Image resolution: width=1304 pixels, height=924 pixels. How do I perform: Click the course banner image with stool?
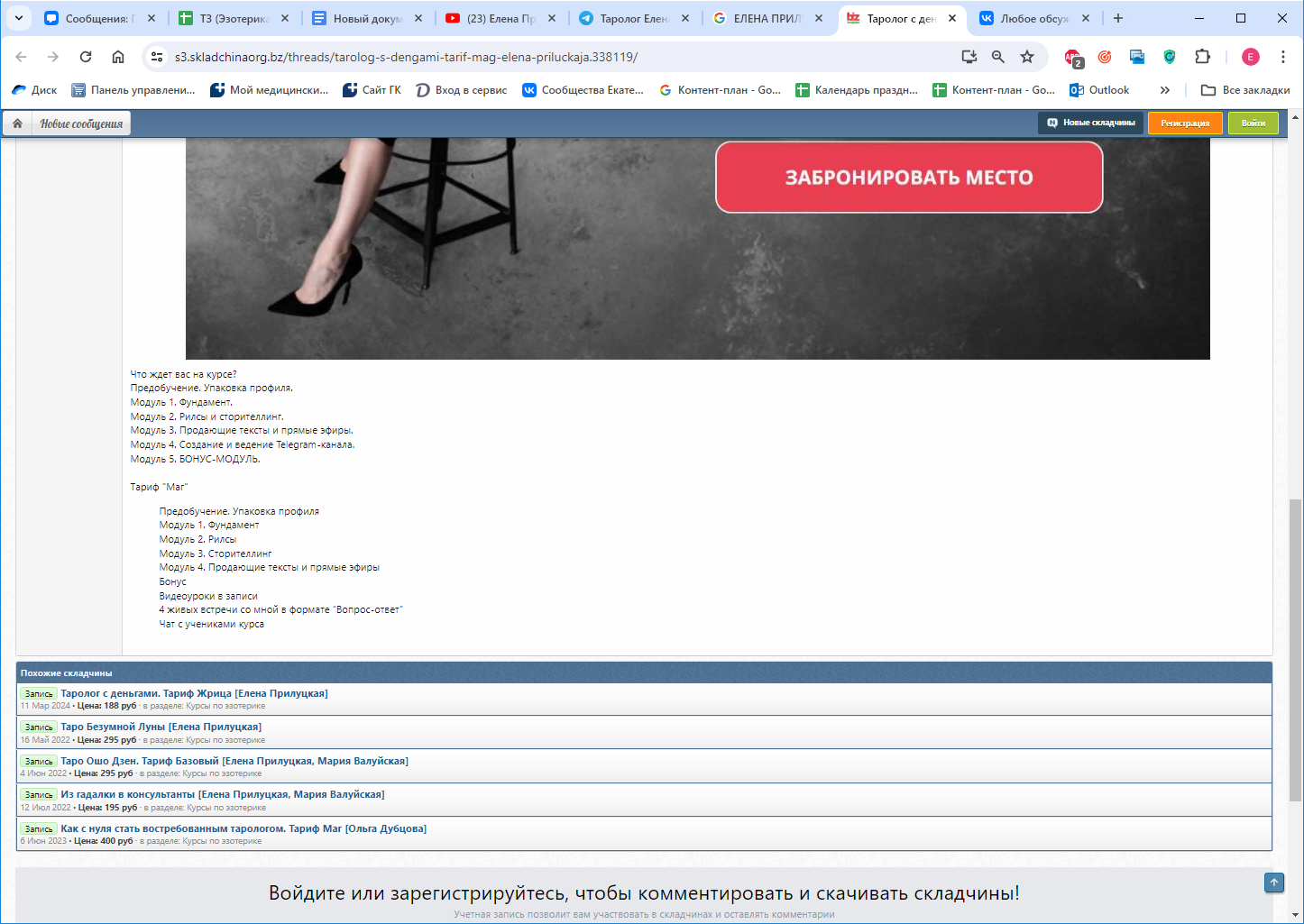pos(697,249)
